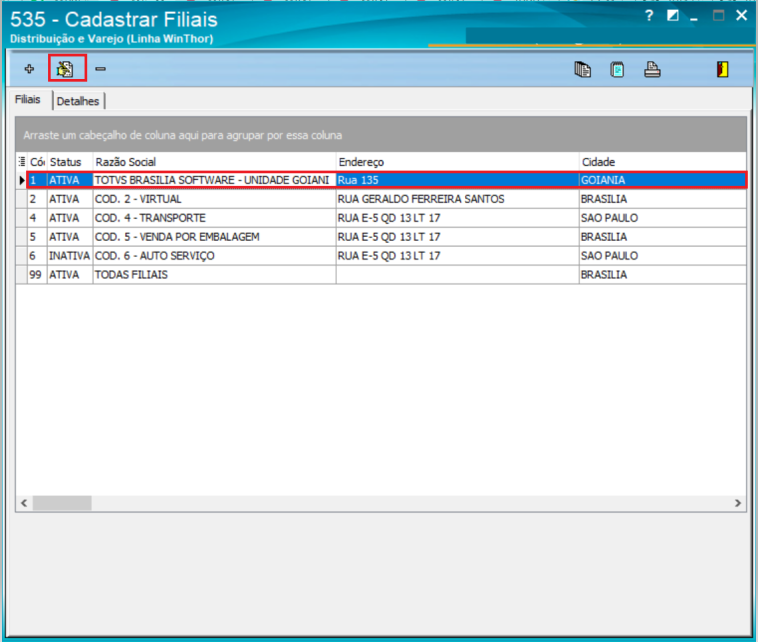Sort by the Razão Social column header
Viewport: 758px width, 642px height.
click(214, 162)
